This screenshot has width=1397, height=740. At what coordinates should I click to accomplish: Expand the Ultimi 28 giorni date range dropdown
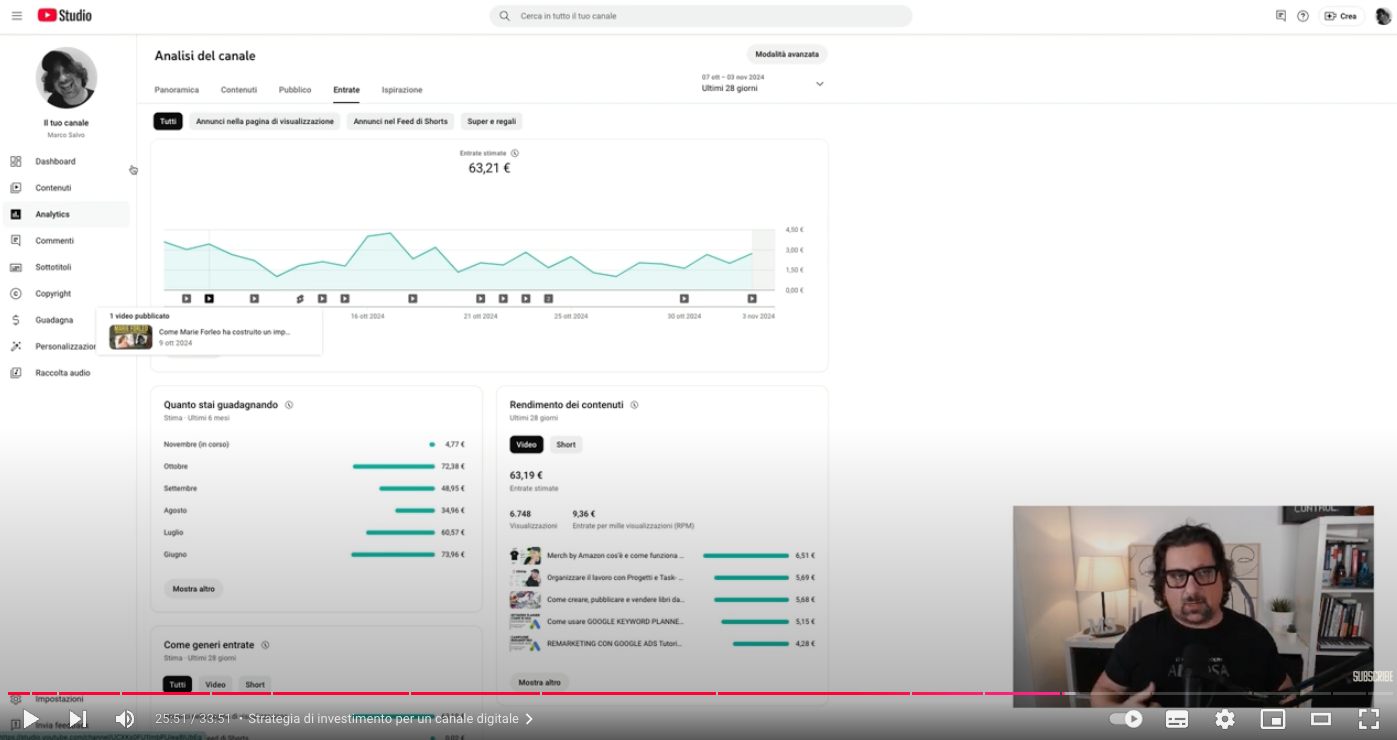pyautogui.click(x=763, y=83)
